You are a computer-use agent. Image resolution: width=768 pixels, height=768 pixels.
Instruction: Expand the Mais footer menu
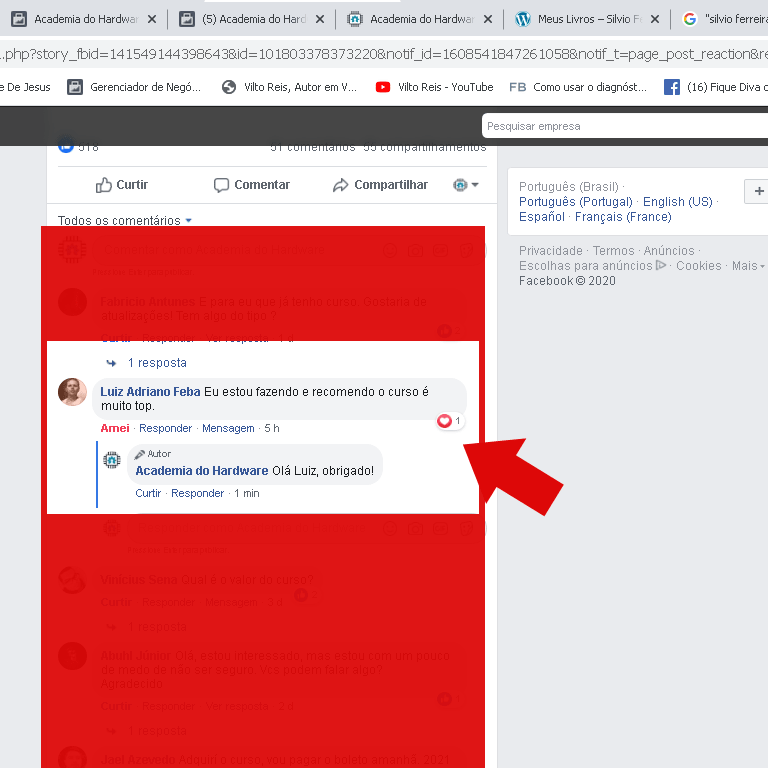[748, 265]
